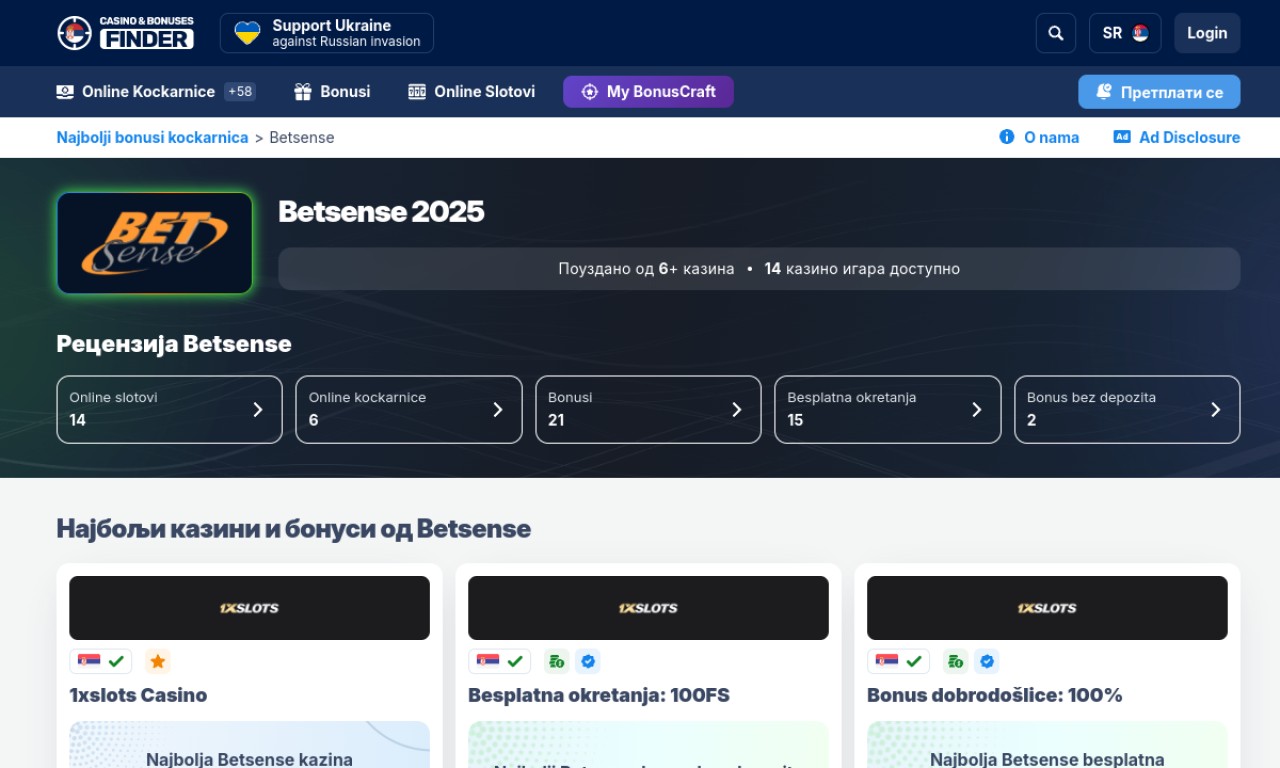
Task: Expand the Bonus bez depozita 2 chevron
Action: 1216,409
